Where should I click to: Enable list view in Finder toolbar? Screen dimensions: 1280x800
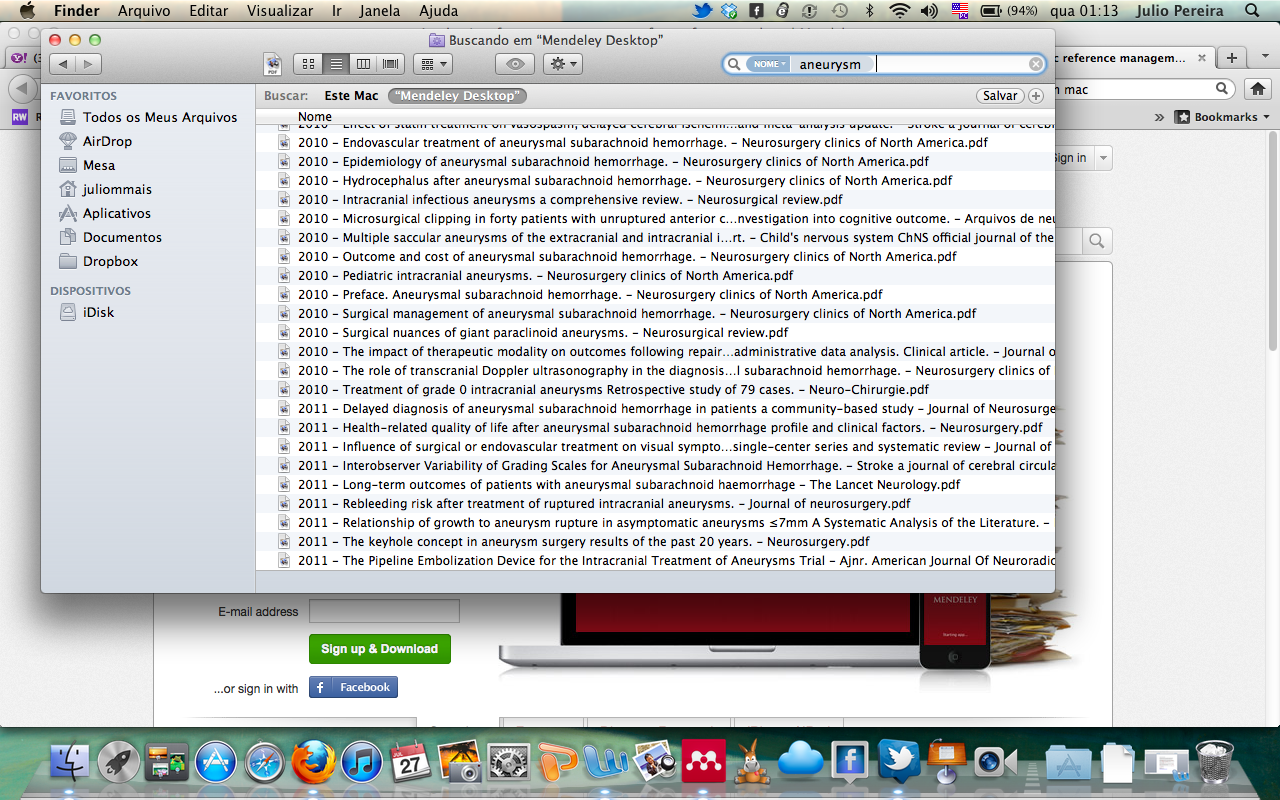336,64
